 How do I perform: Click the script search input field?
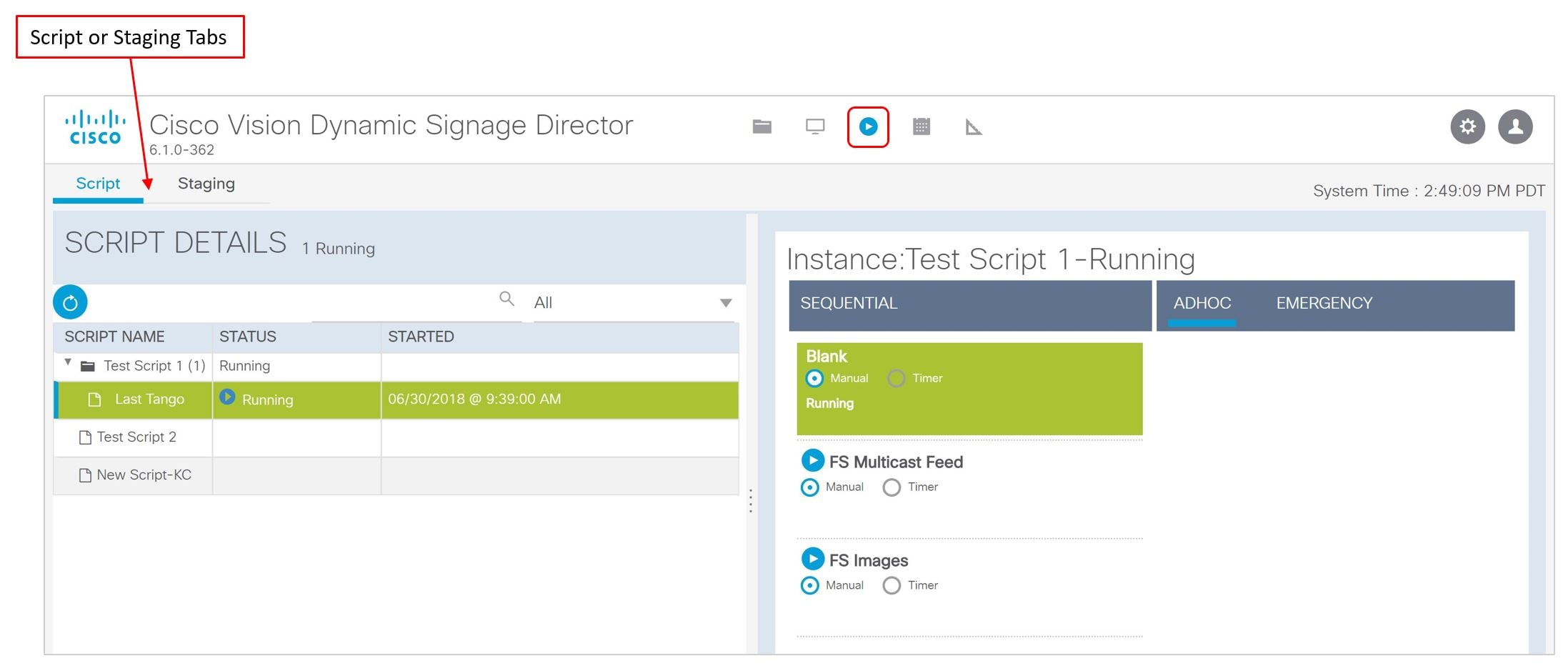(x=416, y=303)
